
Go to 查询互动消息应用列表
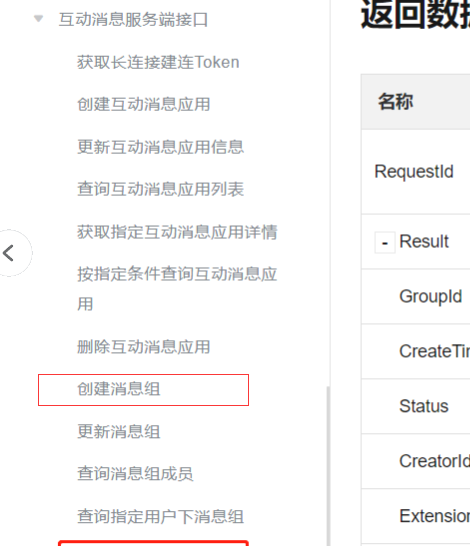coord(160,189)
